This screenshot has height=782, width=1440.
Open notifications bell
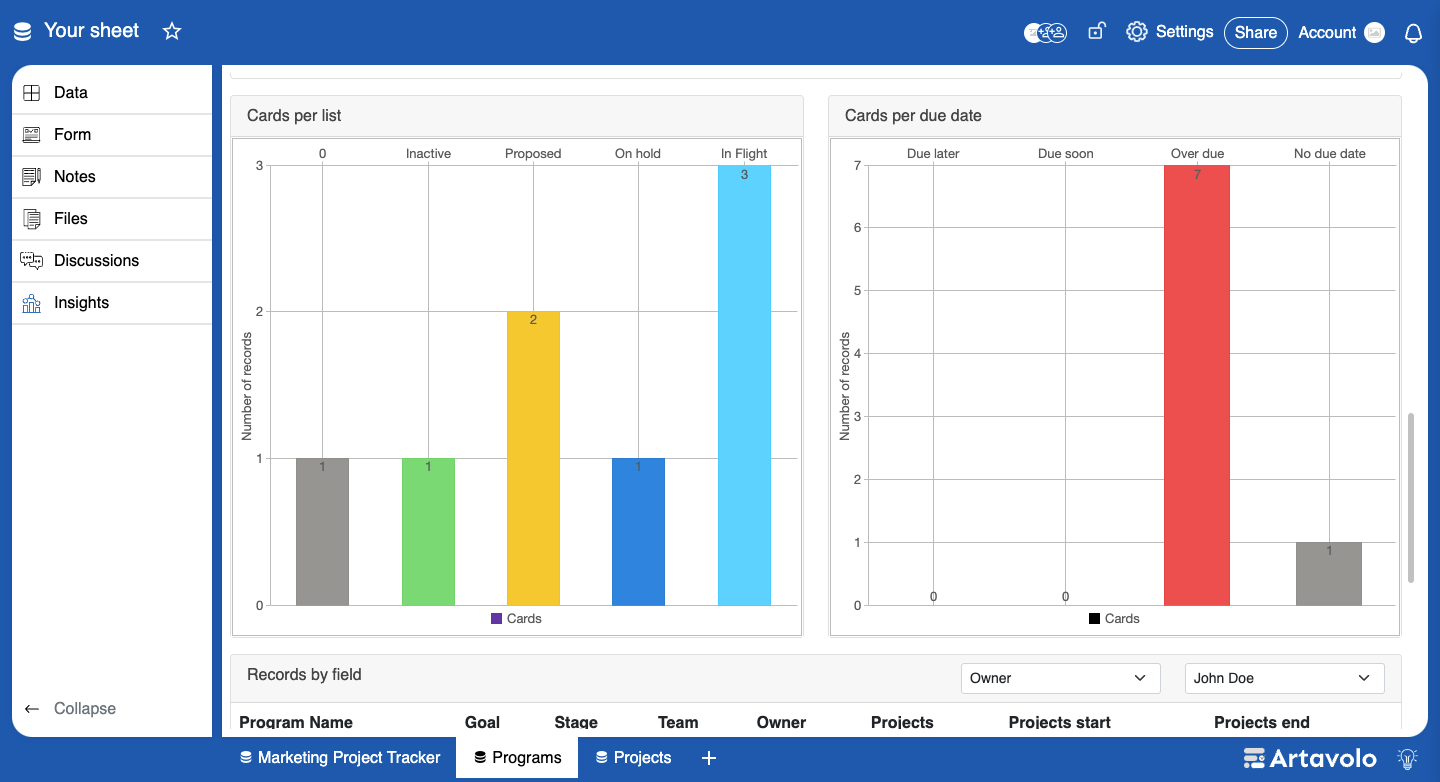(x=1413, y=33)
